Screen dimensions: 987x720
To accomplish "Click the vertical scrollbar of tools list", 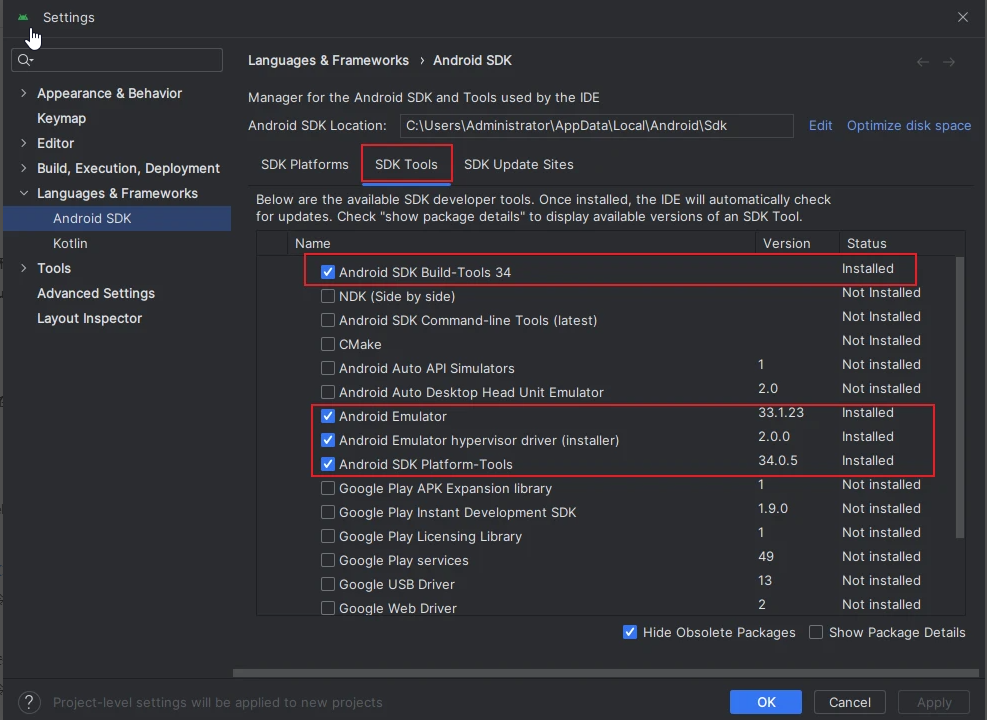I will (960, 400).
